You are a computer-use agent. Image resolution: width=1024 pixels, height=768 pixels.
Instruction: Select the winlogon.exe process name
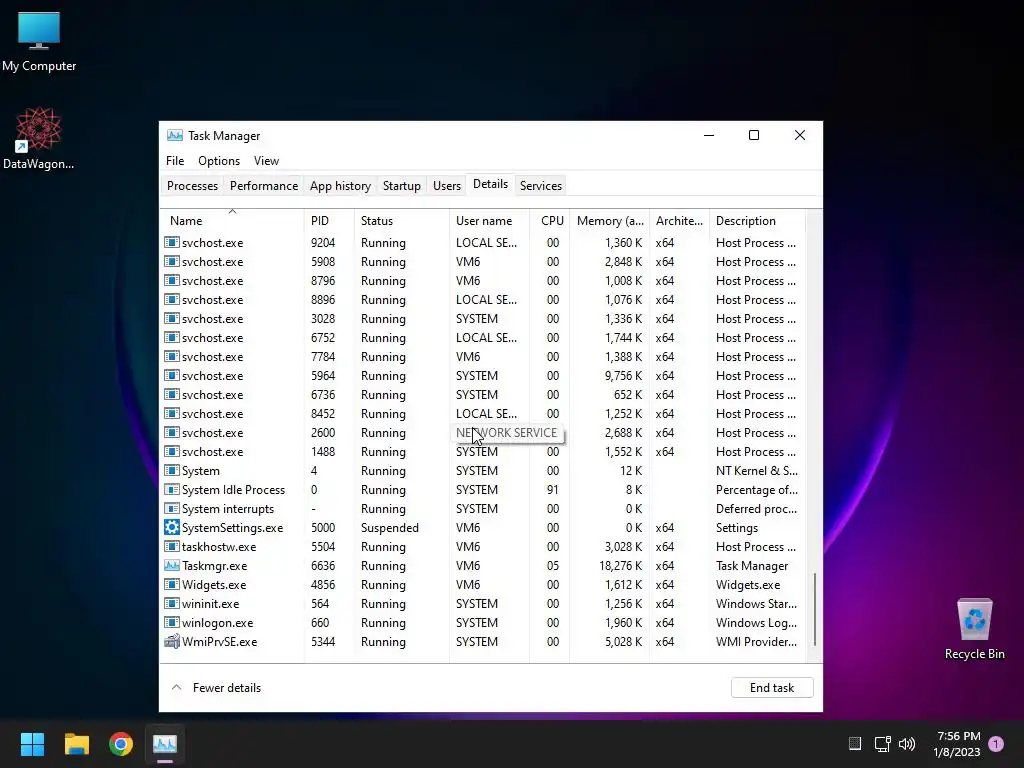click(x=217, y=622)
